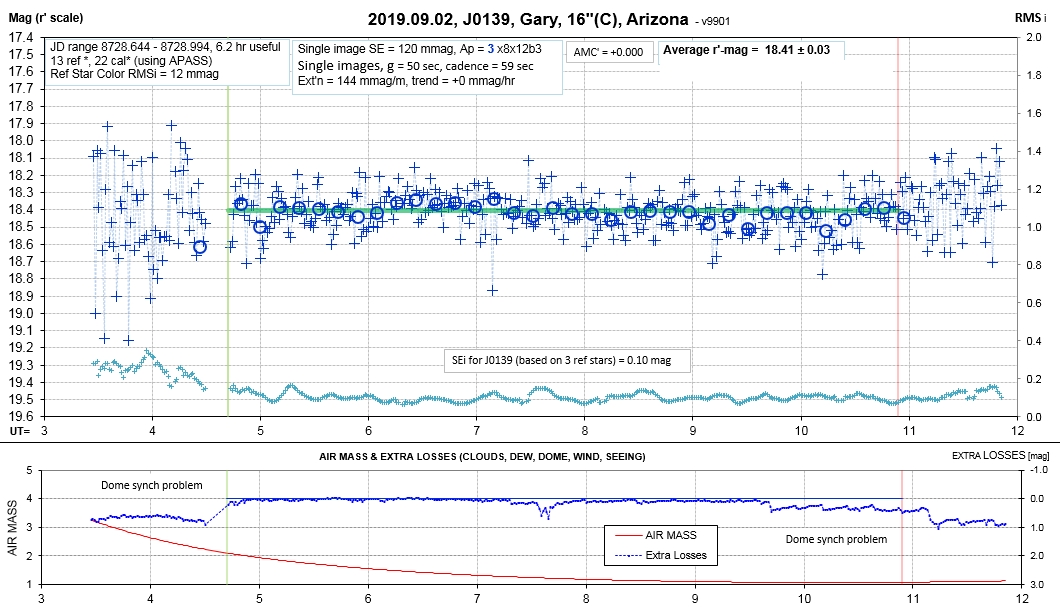
Task: Click "13 ref *, 22 cal* (using APASS)"
Action: click(131, 60)
